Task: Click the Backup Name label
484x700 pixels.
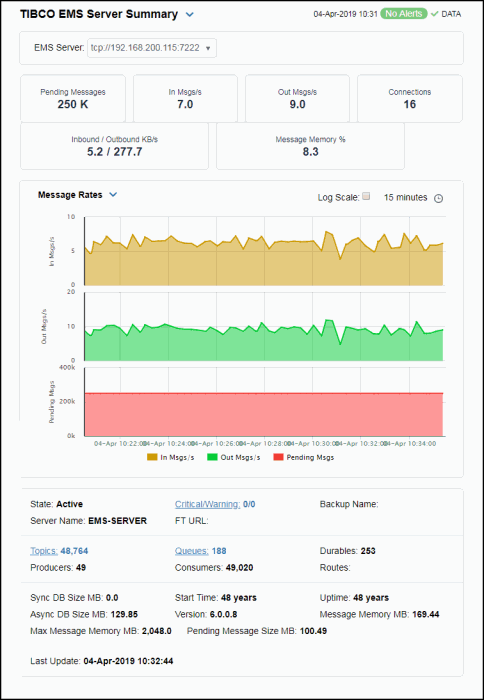Action: 349,504
